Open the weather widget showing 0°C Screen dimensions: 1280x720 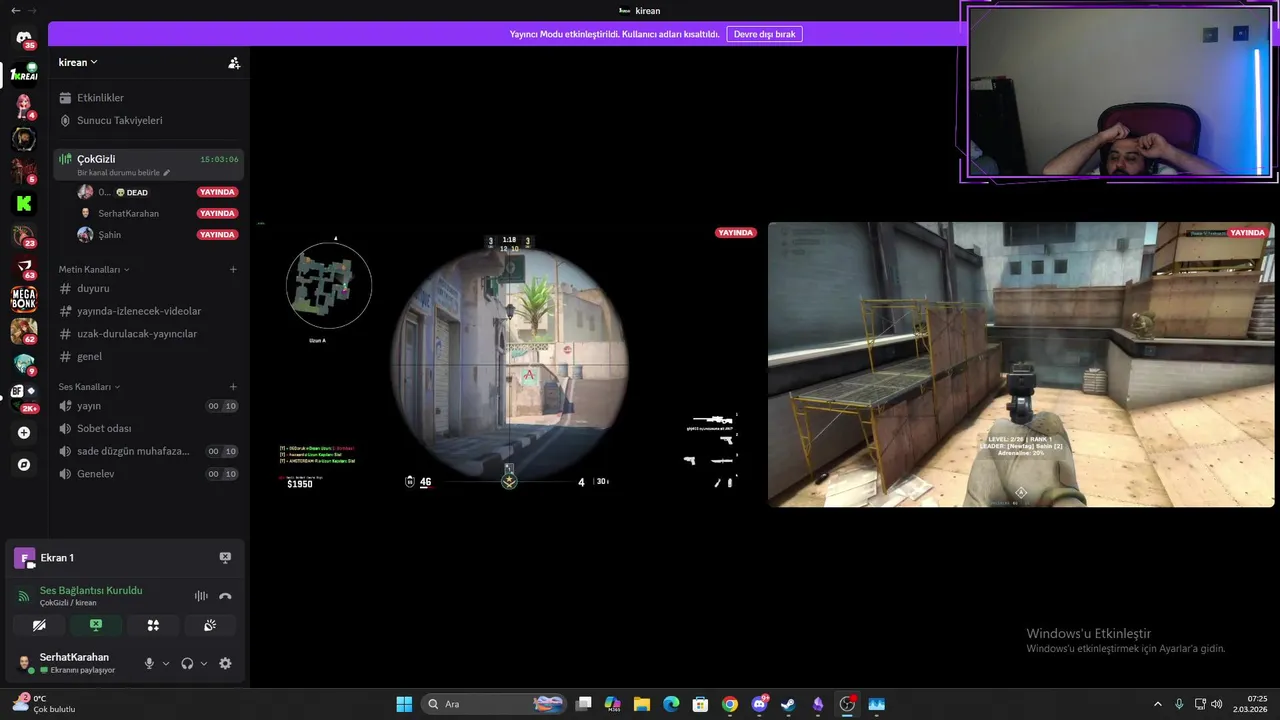click(43, 703)
